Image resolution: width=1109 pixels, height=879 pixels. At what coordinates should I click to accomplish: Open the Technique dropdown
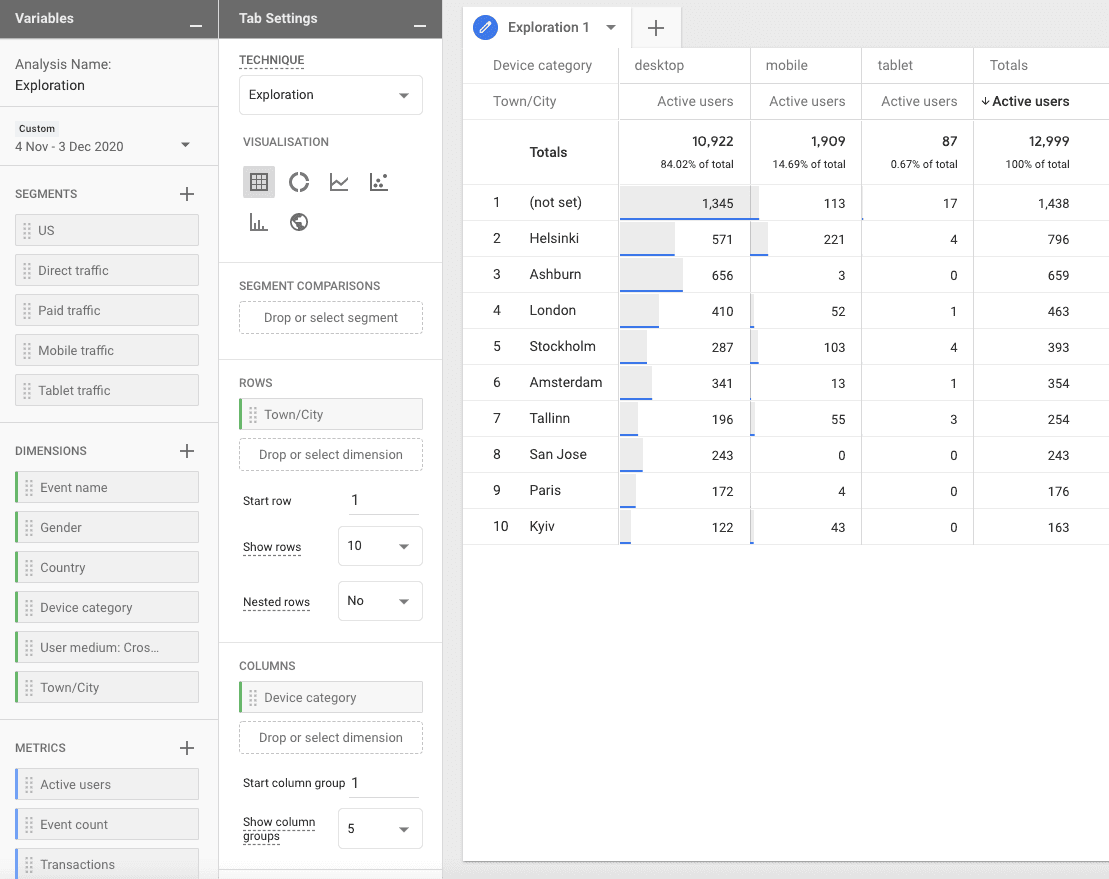(x=330, y=95)
